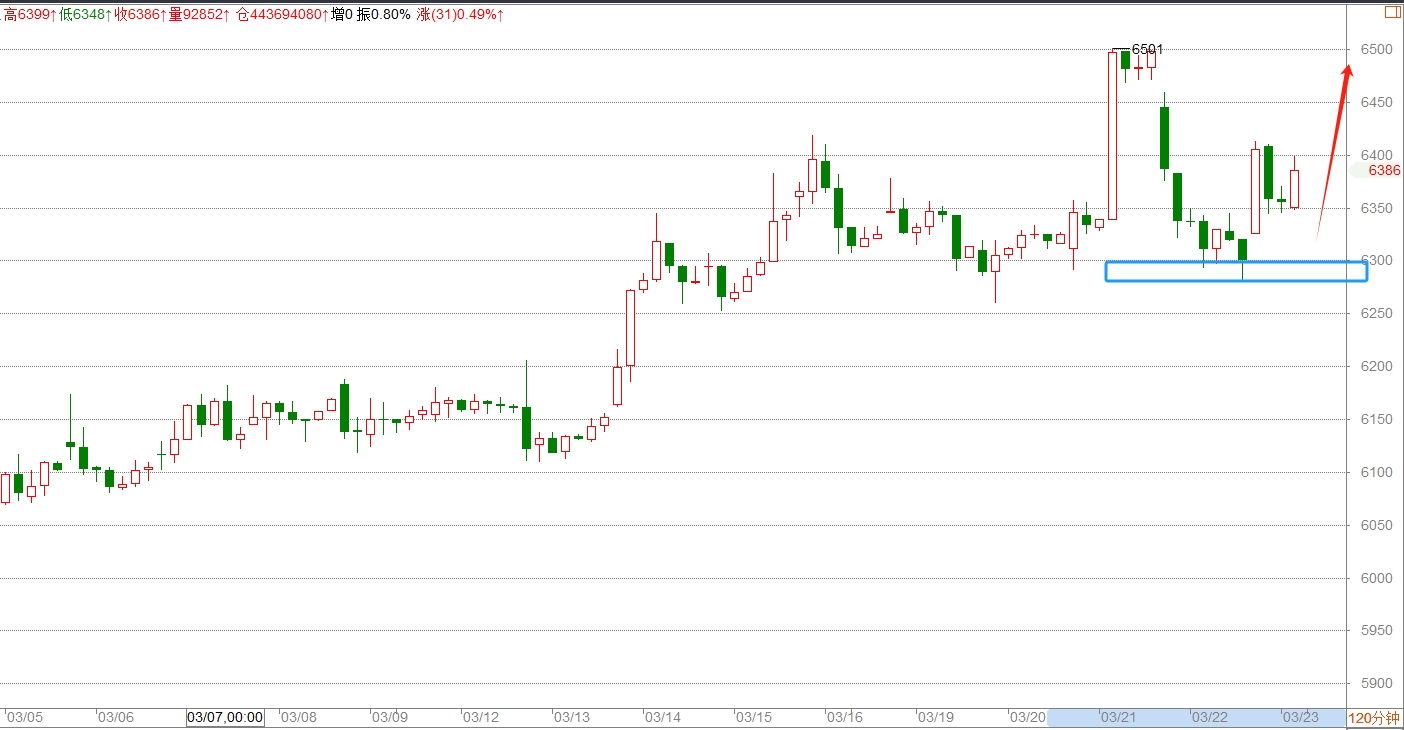
Task: Click the 03/06 date axis label
Action: tap(116, 718)
